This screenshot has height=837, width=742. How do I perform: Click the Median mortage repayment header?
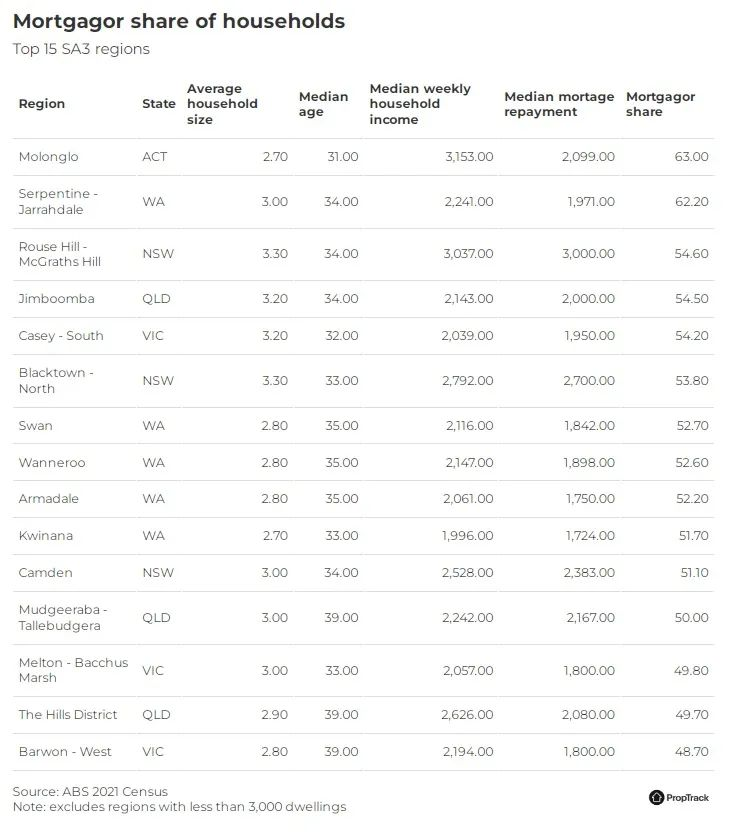(559, 104)
